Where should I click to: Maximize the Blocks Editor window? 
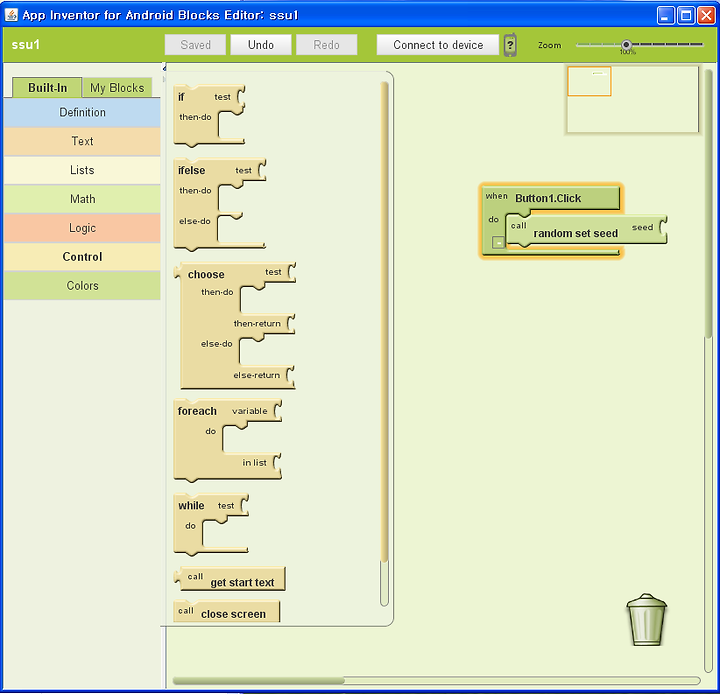pyautogui.click(x=686, y=16)
